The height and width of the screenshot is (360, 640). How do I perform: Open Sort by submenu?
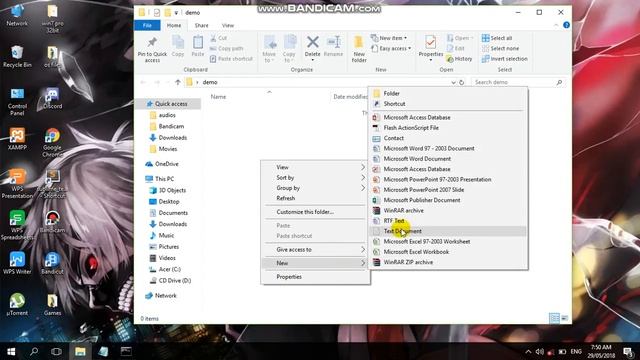point(315,178)
